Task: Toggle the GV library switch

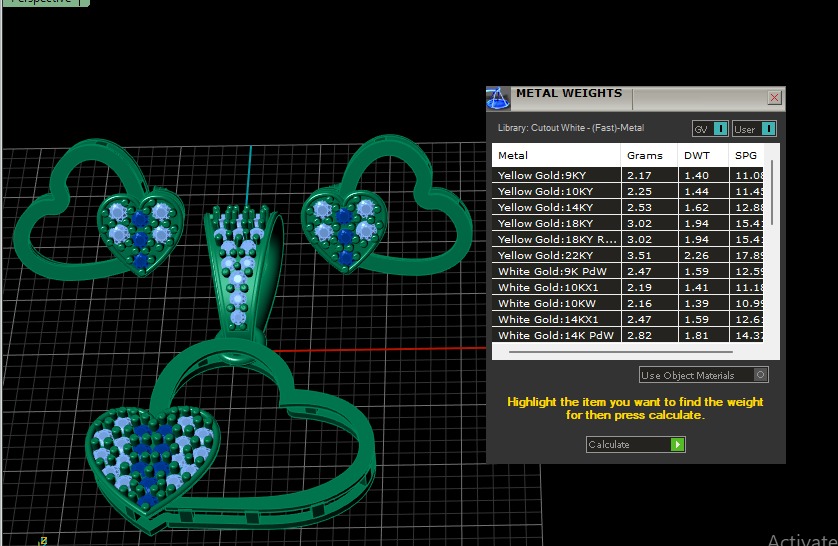Action: pyautogui.click(x=710, y=129)
